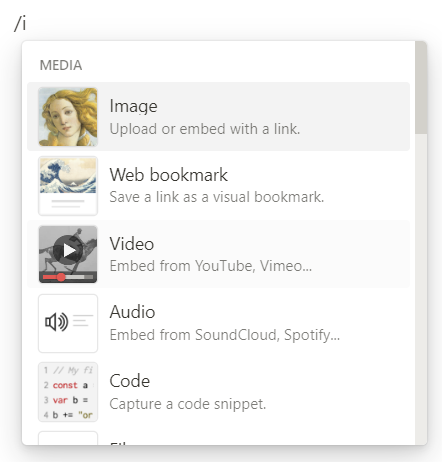The width and height of the screenshot is (442, 462).
Task: Add a Code block
Action: [x=218, y=392]
